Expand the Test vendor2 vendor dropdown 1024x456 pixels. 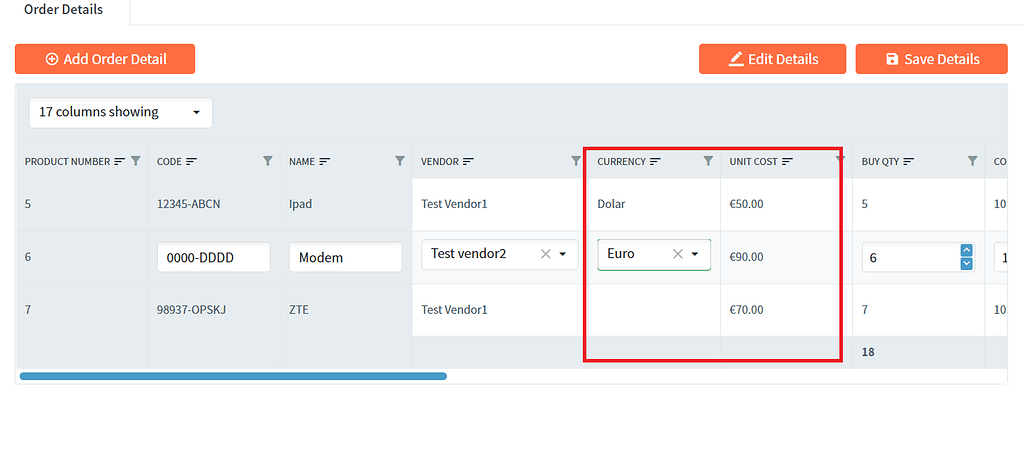coord(563,254)
